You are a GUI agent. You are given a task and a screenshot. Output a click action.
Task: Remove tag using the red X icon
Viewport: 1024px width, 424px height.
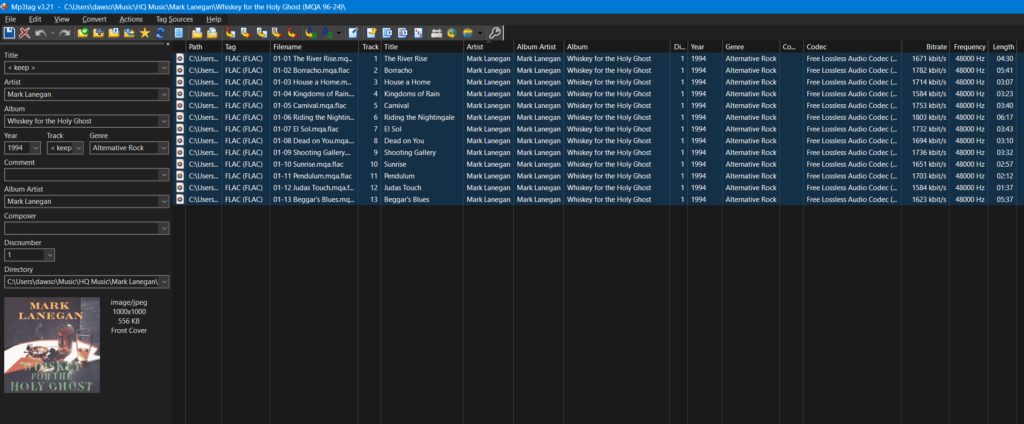(24, 33)
